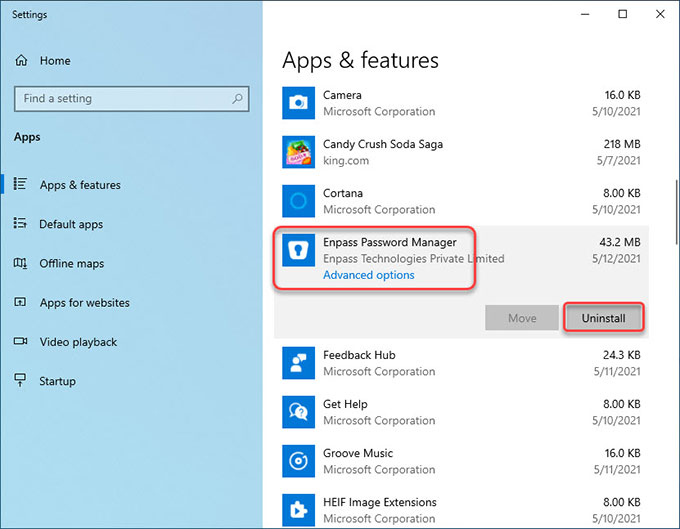Click the Feedback Hub app icon
Screen dimensions: 680x529
tap(298, 363)
